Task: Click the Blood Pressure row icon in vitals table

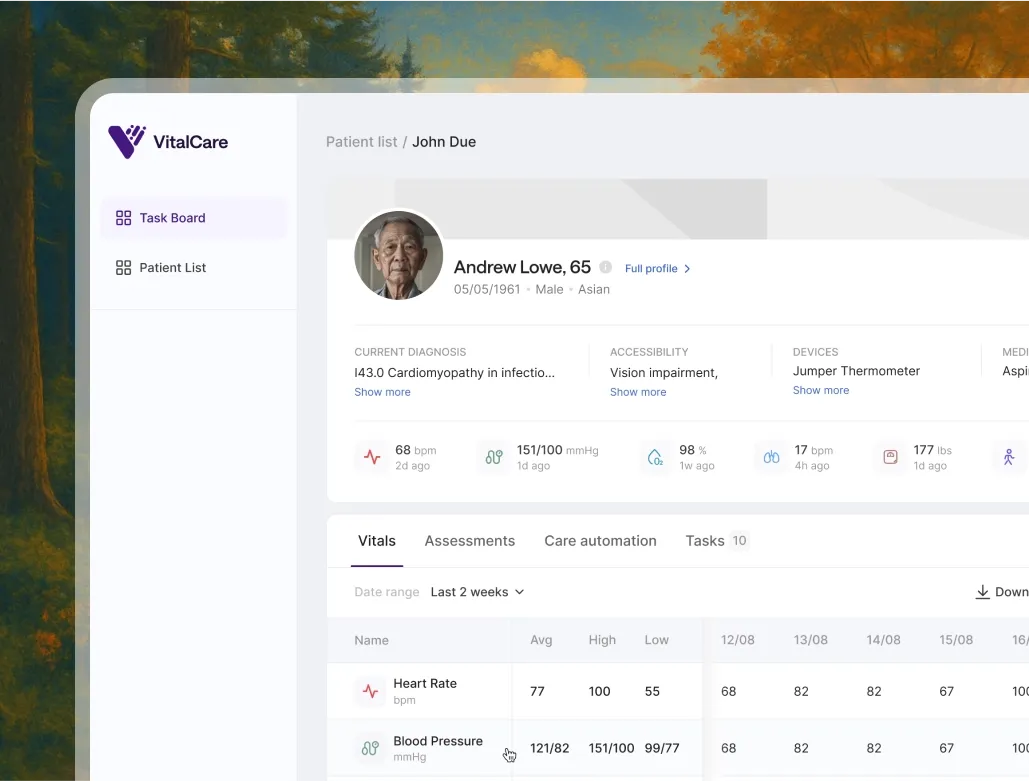Action: point(370,748)
